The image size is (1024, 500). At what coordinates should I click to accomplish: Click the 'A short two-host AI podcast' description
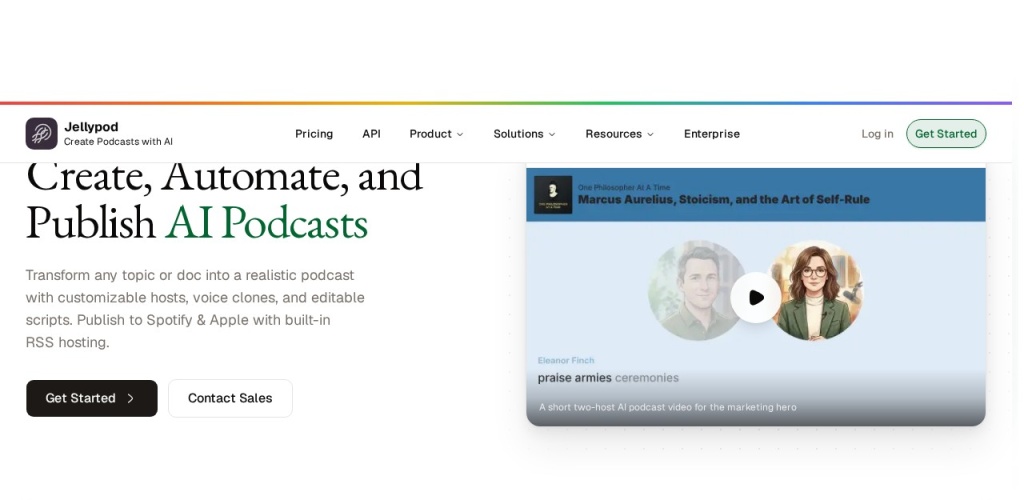[x=667, y=407]
